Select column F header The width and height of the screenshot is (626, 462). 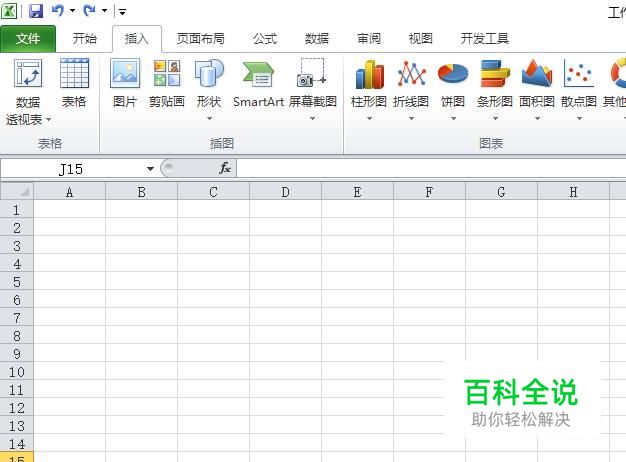(x=429, y=192)
